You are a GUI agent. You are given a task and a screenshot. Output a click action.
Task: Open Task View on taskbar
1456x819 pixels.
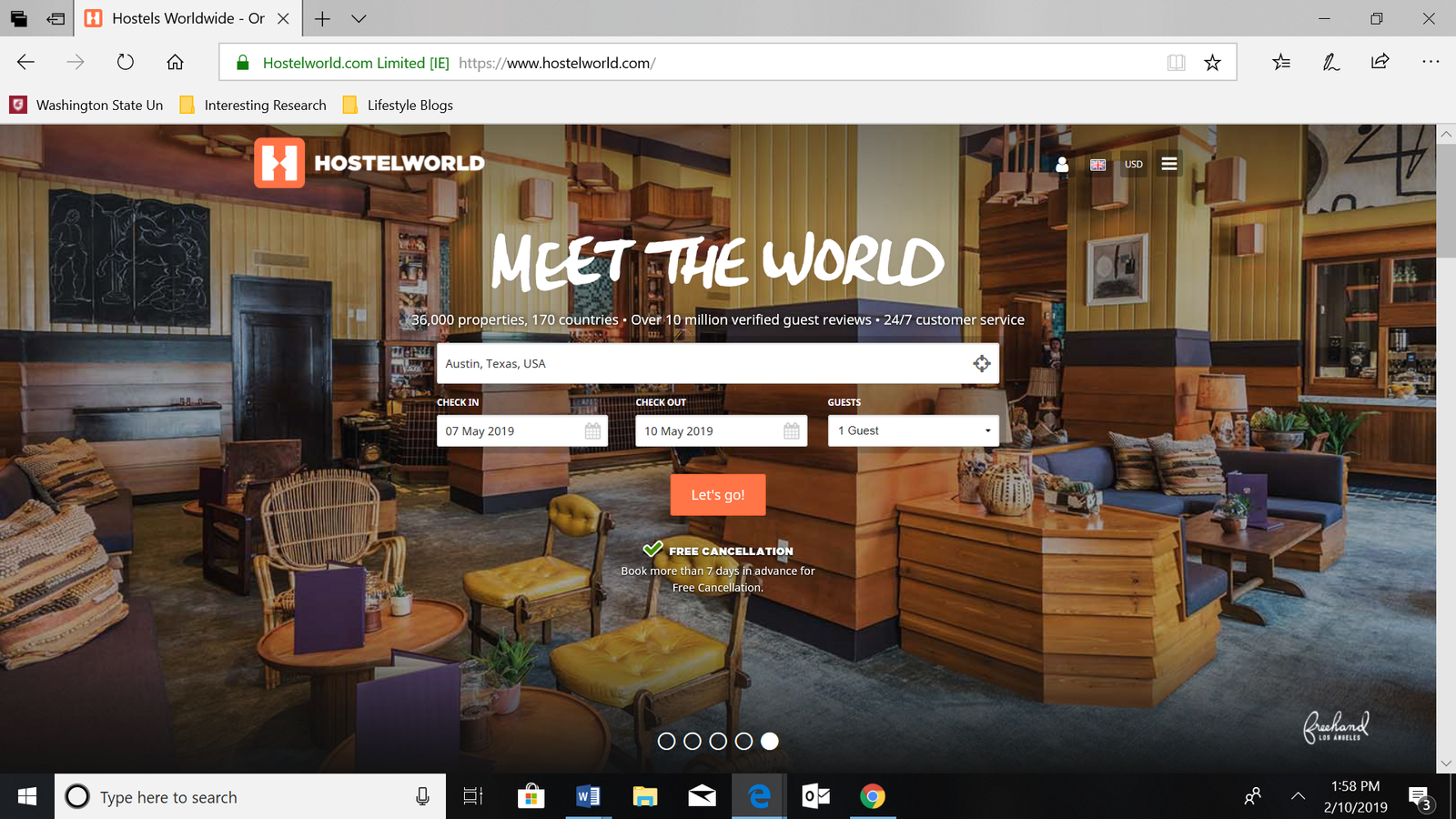(x=473, y=796)
